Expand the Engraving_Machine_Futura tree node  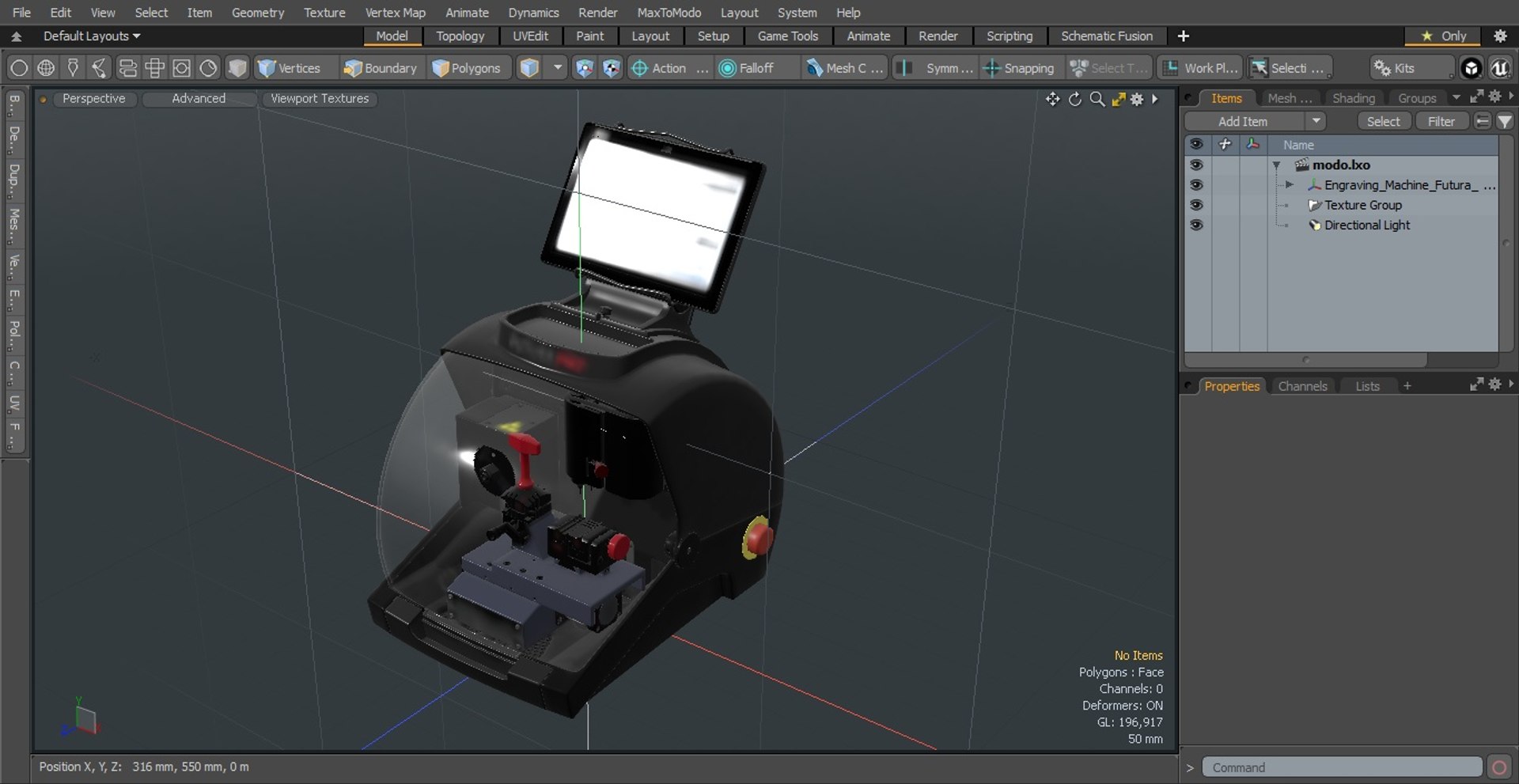[1290, 185]
